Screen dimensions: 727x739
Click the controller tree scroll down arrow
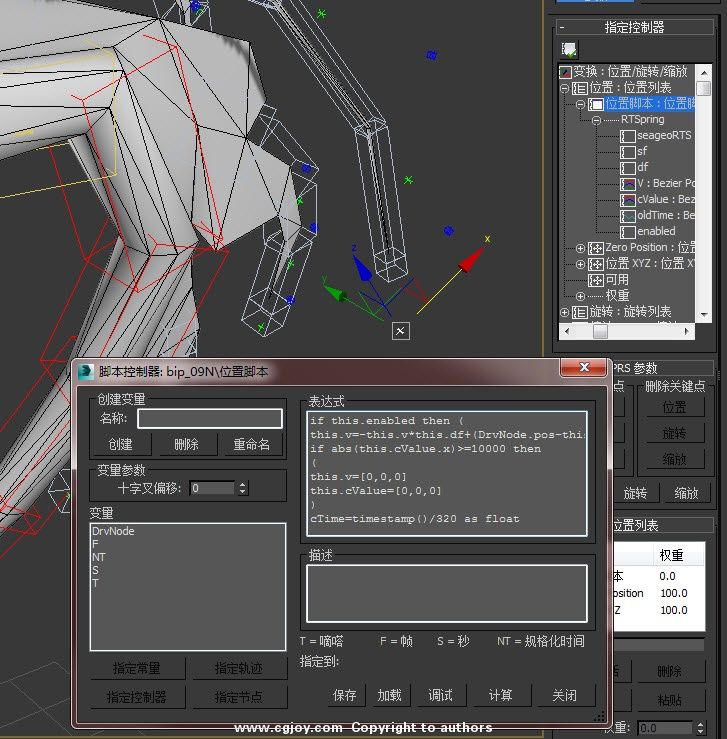(x=704, y=314)
